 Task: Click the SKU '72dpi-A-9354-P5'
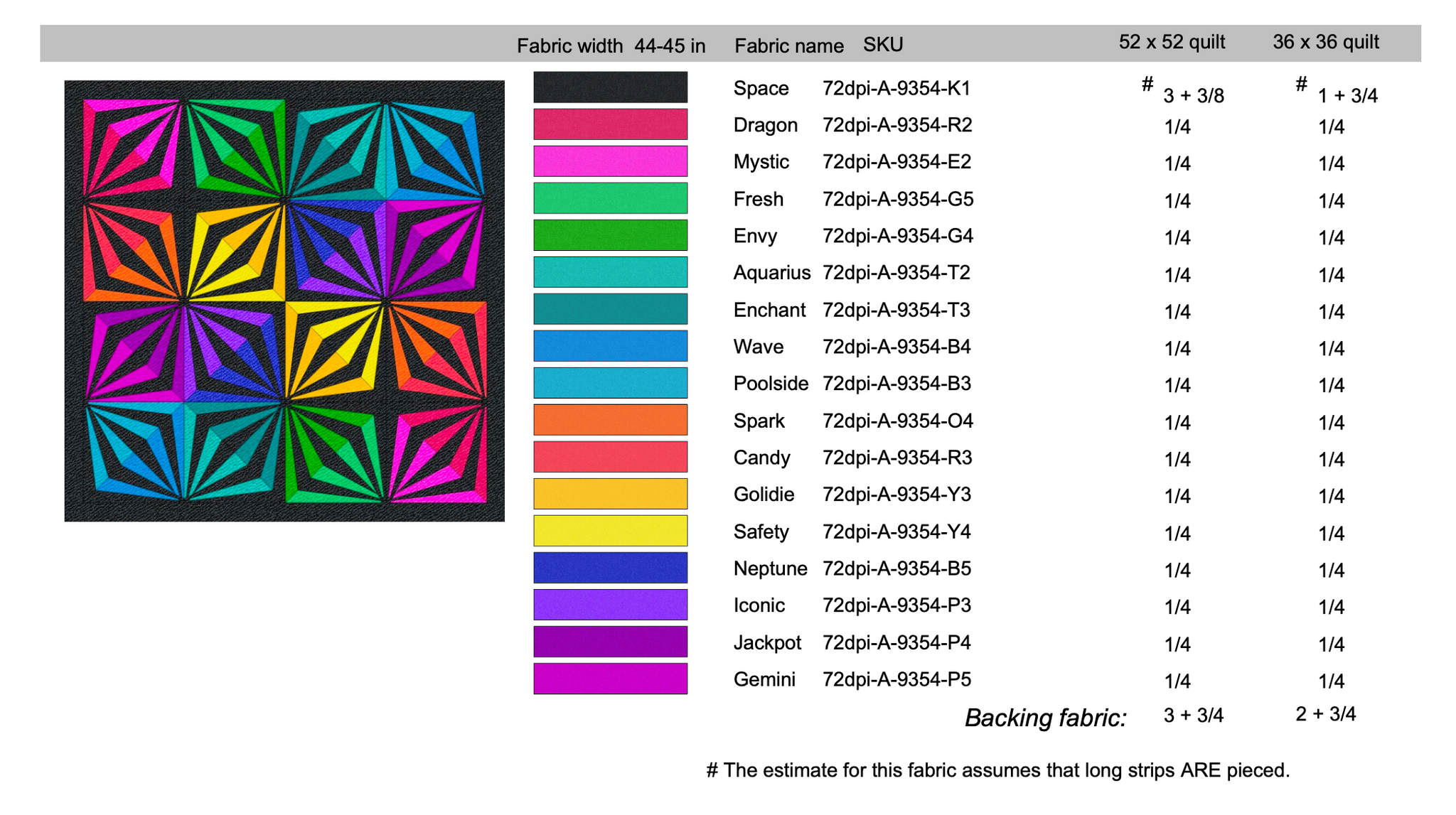click(896, 679)
